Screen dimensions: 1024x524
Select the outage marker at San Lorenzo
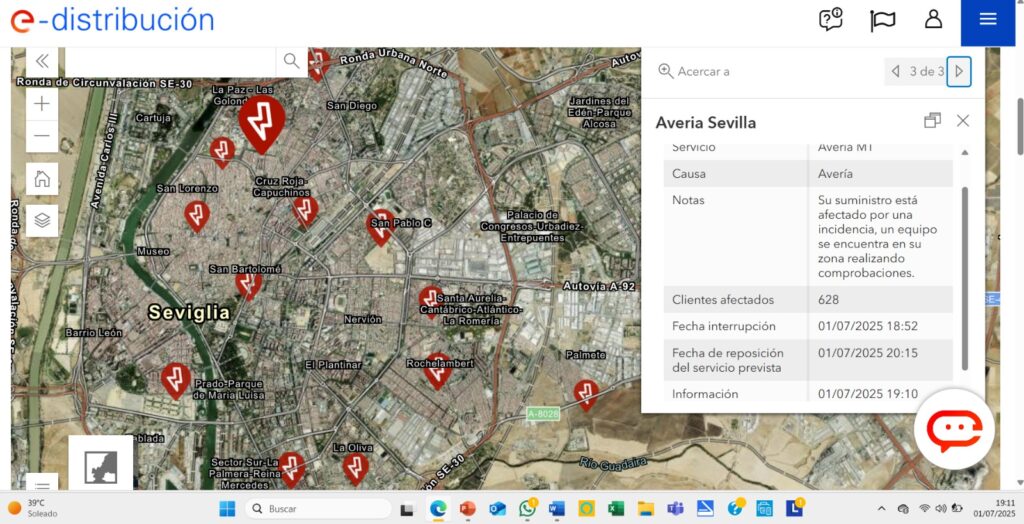coord(197,216)
